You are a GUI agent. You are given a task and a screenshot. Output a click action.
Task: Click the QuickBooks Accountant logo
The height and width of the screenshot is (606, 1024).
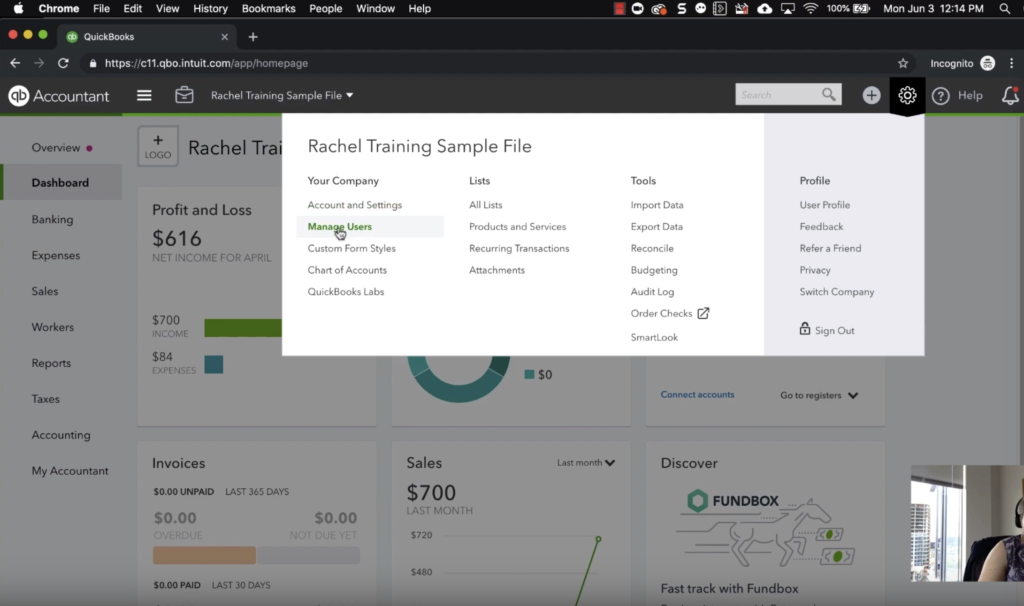[59, 96]
